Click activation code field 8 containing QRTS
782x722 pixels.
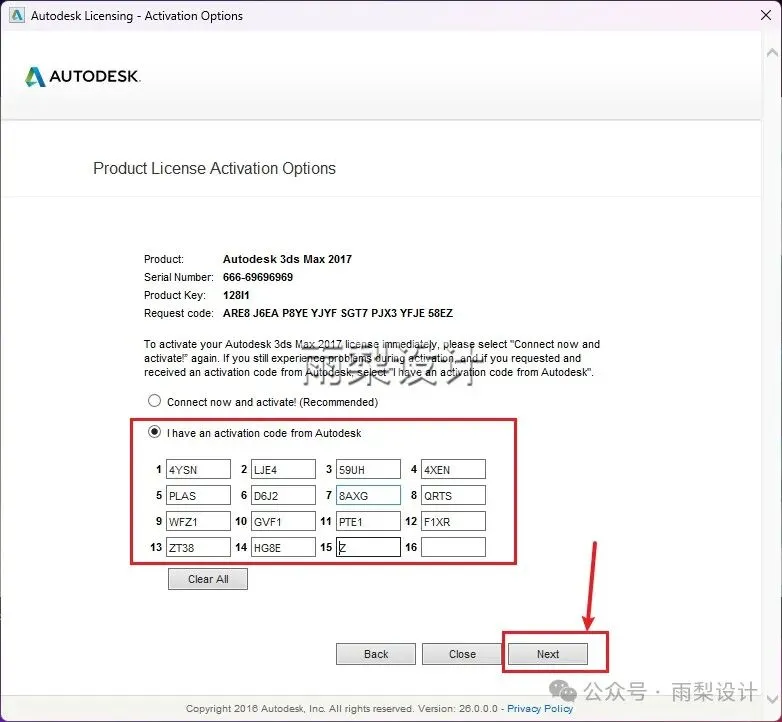[453, 495]
